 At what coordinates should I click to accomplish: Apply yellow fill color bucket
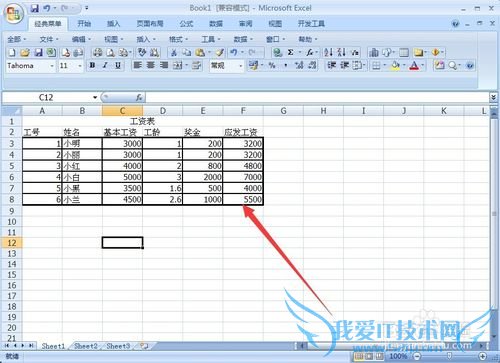[396, 65]
